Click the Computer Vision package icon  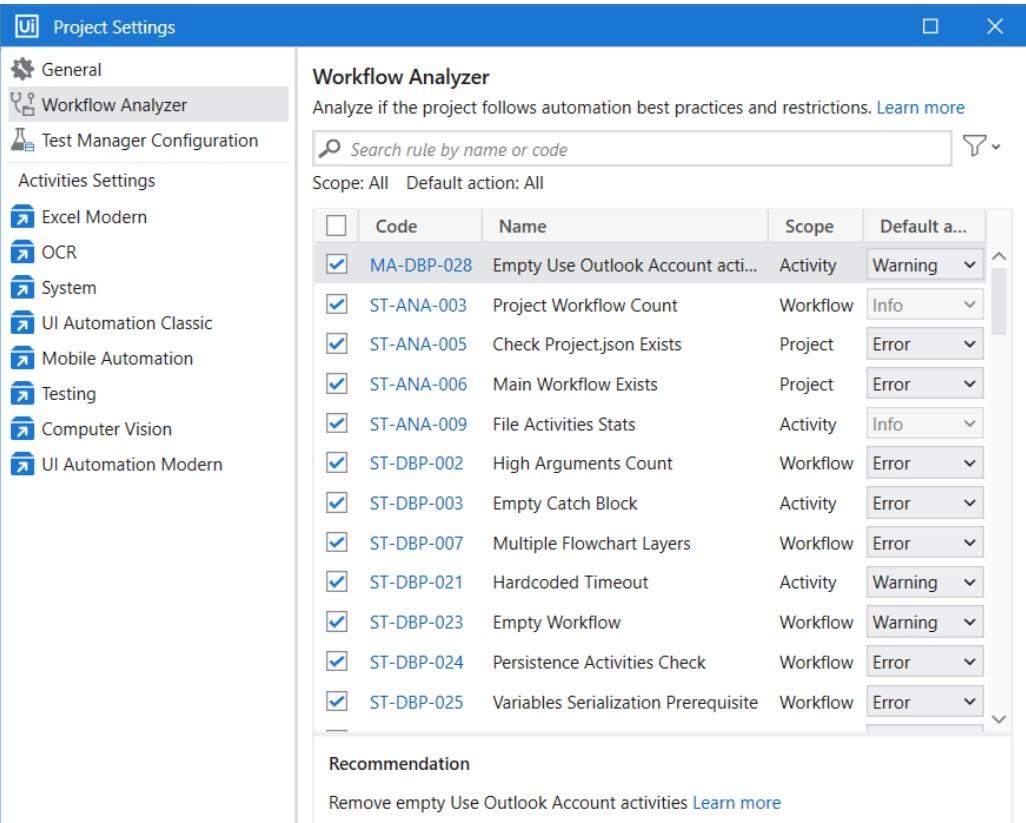coord(22,429)
